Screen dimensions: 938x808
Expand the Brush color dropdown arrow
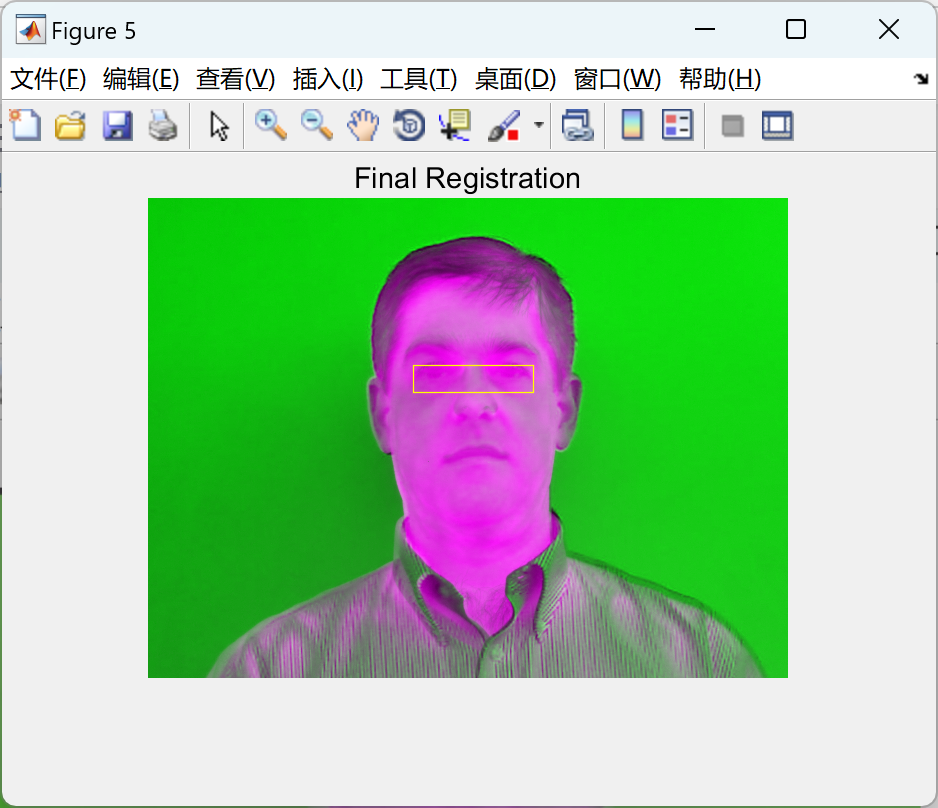pyautogui.click(x=539, y=126)
